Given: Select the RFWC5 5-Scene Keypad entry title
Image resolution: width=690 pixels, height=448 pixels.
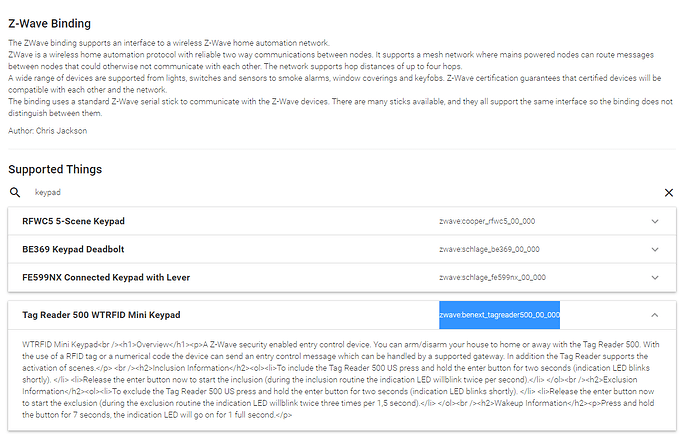Looking at the screenshot, I should tap(73, 221).
